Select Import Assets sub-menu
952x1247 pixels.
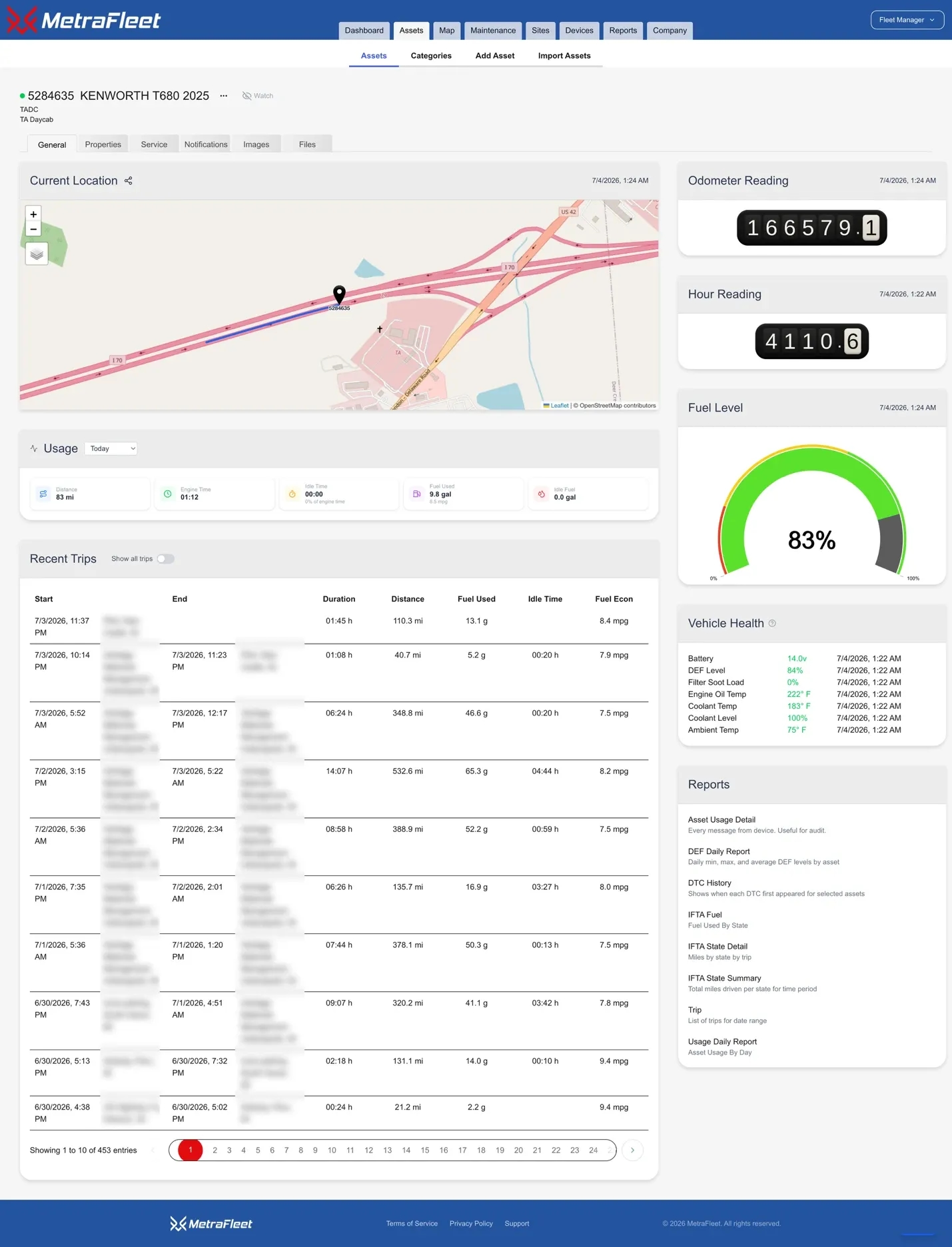564,56
